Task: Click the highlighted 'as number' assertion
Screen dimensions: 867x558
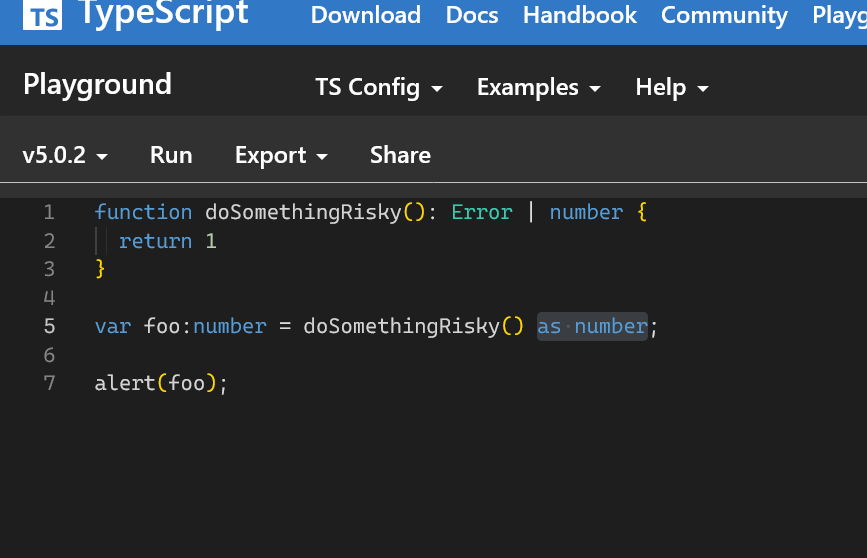Action: [592, 326]
